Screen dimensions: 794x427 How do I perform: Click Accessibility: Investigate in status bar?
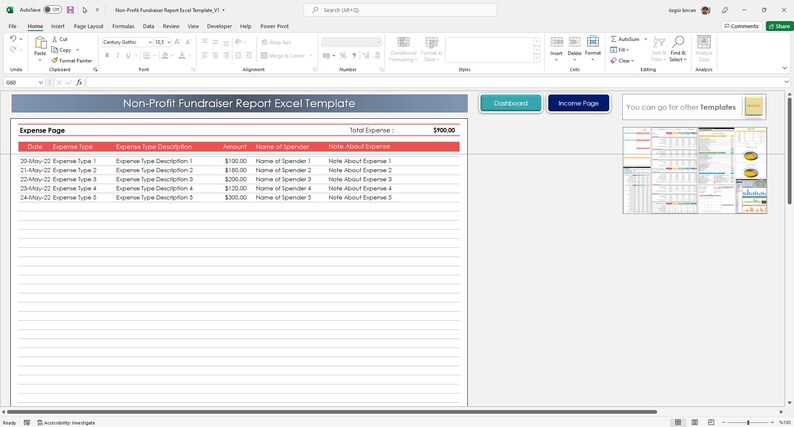coord(66,422)
